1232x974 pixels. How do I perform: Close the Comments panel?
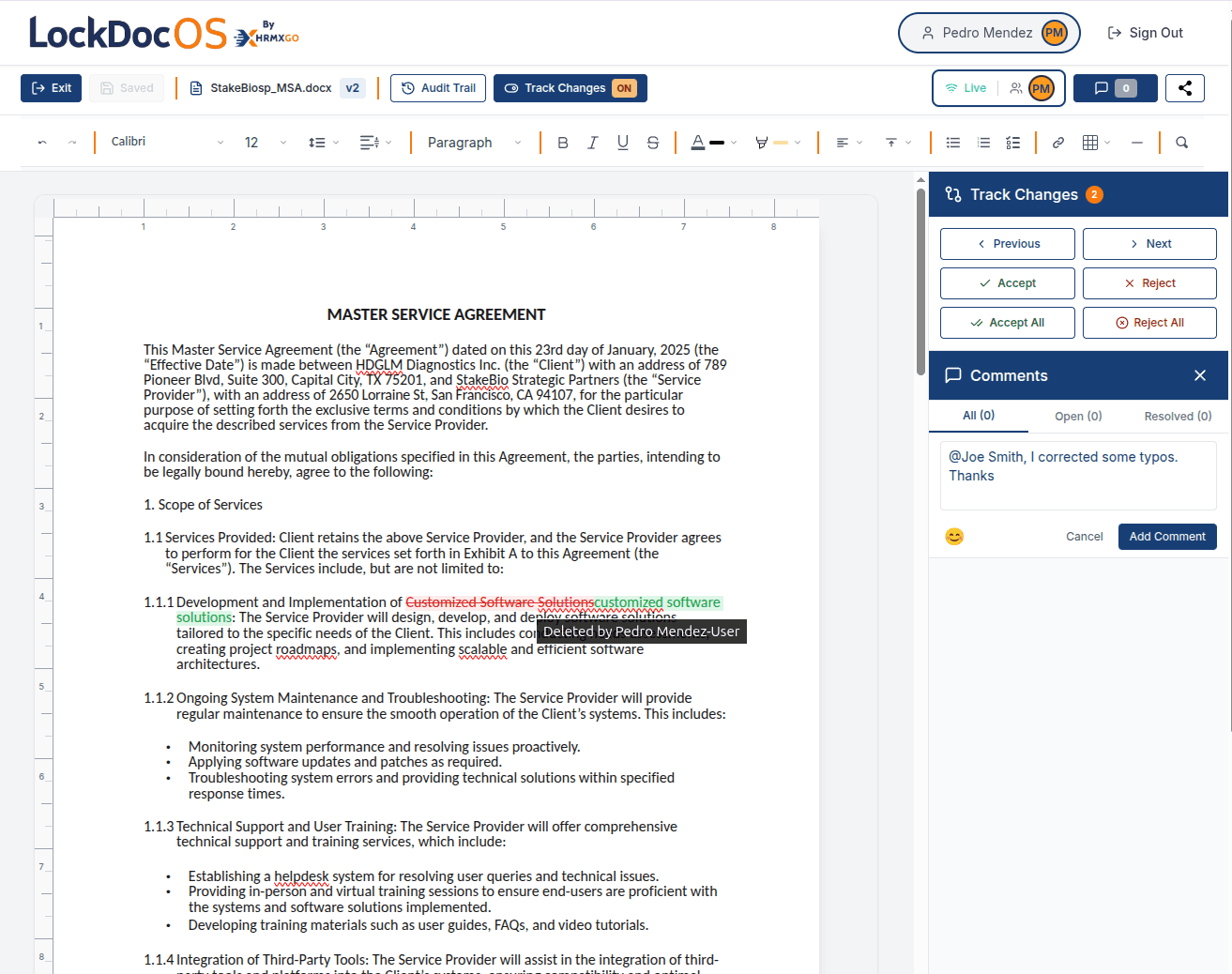click(x=1200, y=375)
